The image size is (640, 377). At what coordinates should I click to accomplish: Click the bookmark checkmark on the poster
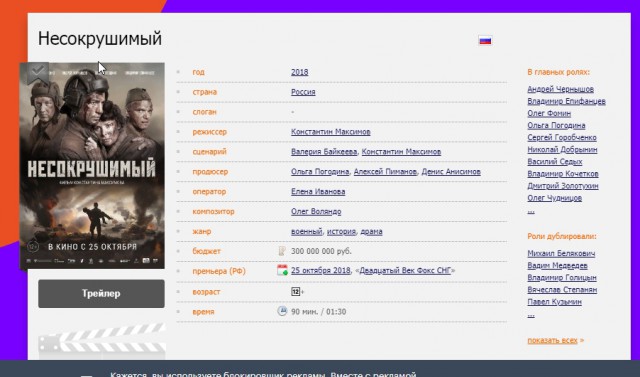tap(38, 73)
